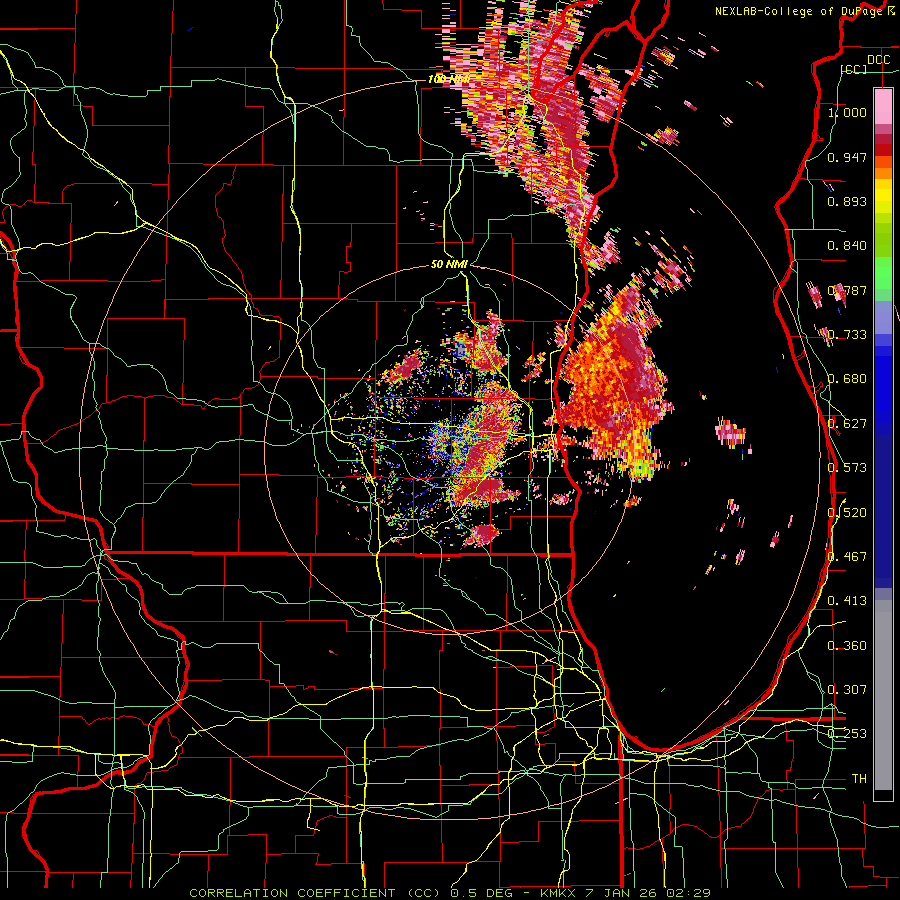This screenshot has height=900, width=900.
Task: Click the 0.787 scale value
Action: click(847, 290)
